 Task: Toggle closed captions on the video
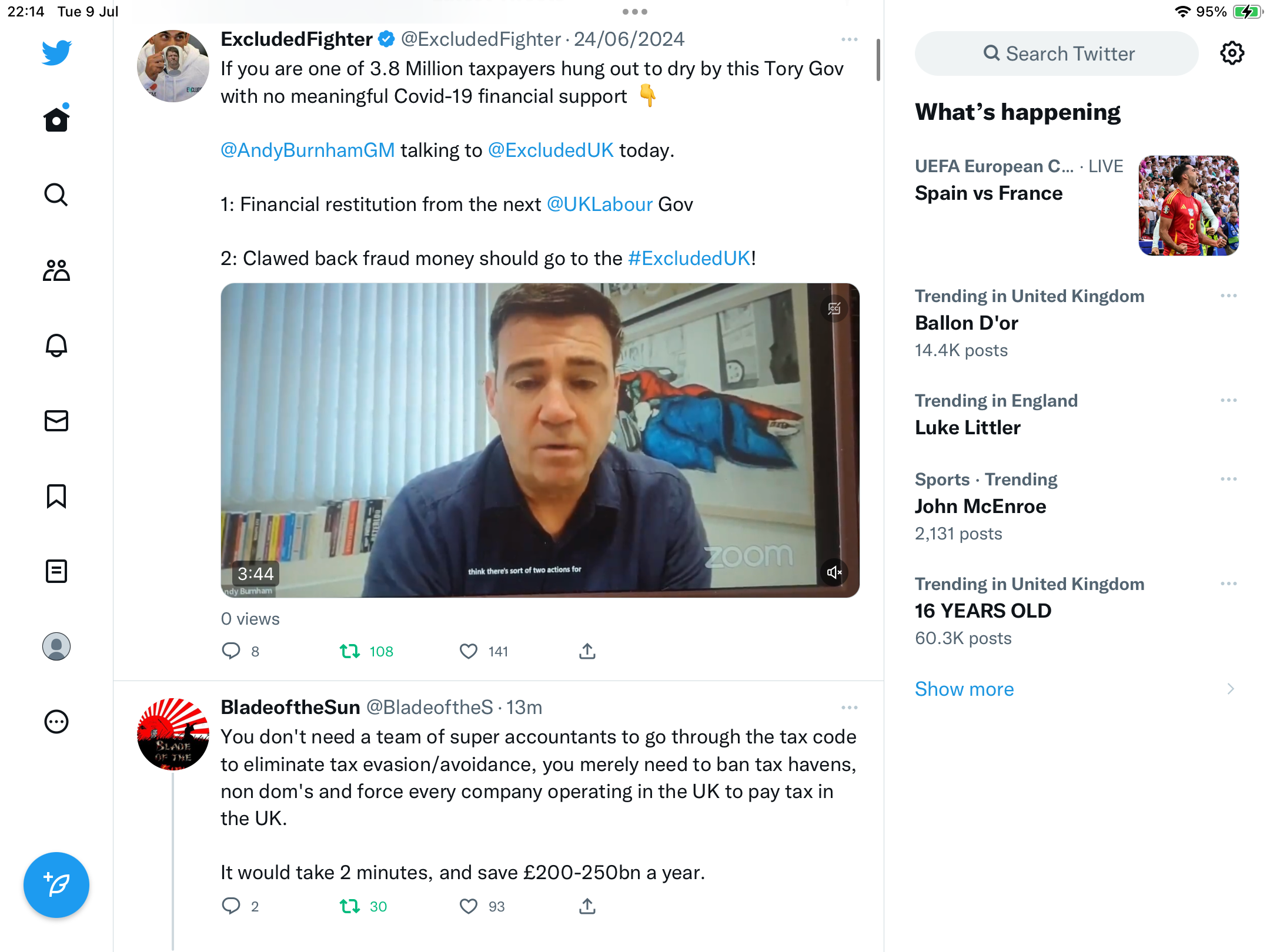[x=834, y=309]
